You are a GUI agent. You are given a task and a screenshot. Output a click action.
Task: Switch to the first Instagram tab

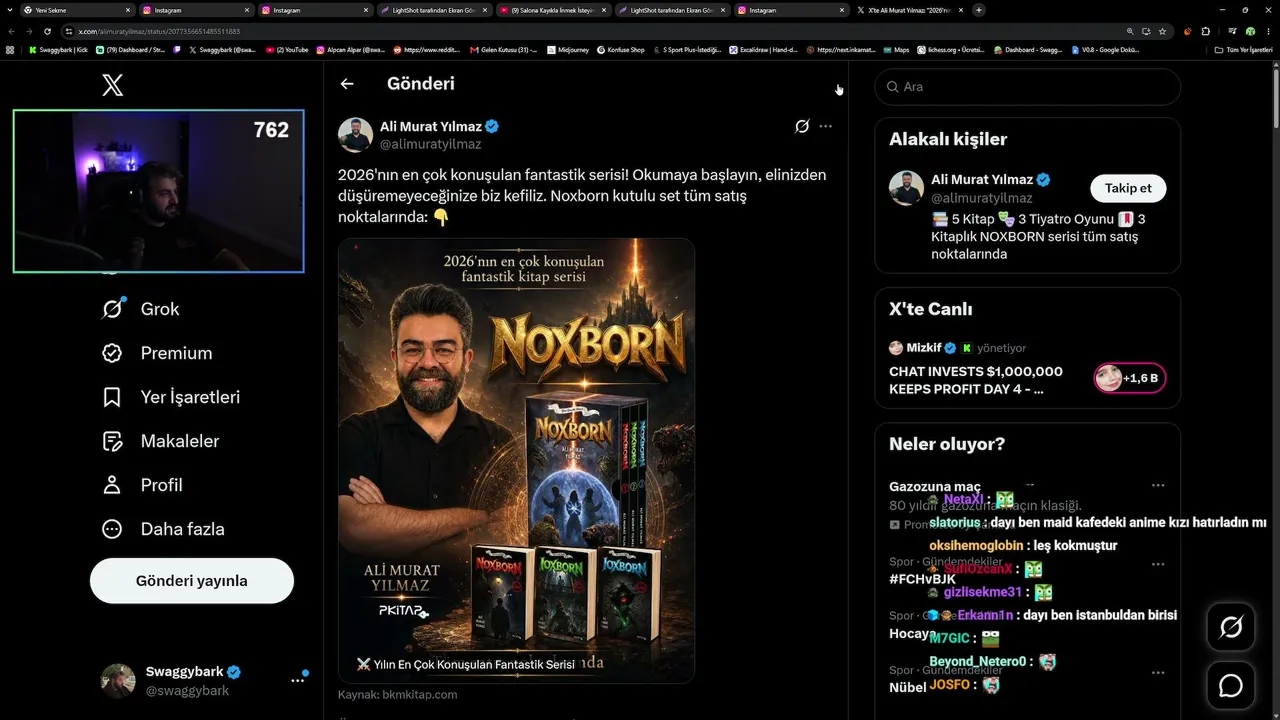(x=197, y=10)
